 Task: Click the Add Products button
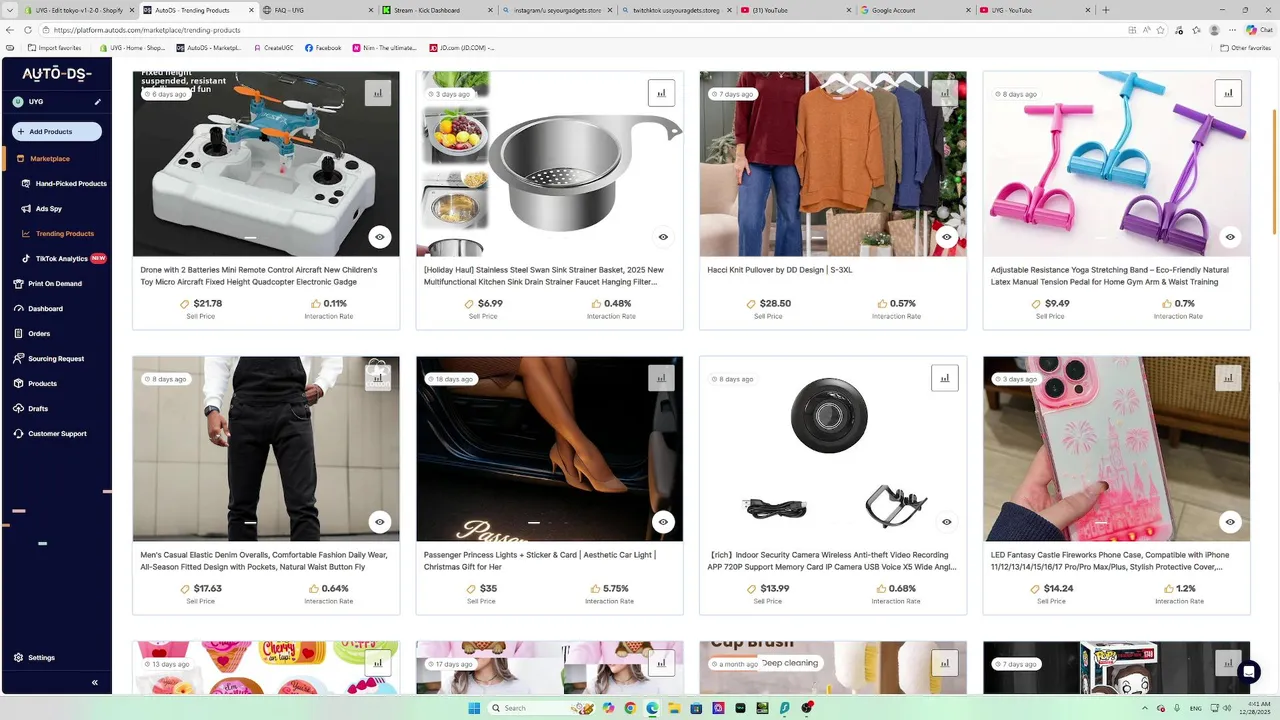[x=57, y=131]
